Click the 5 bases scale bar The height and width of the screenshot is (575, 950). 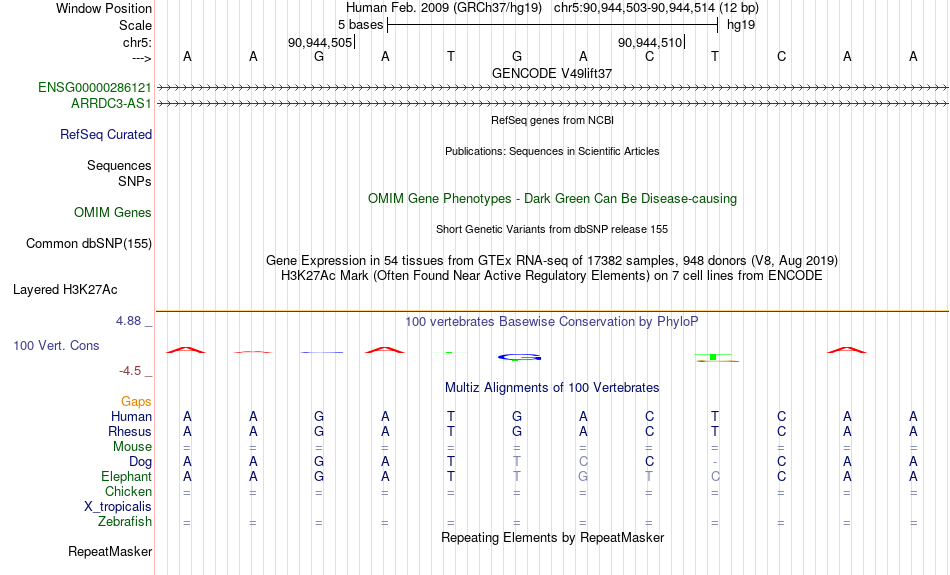click(x=553, y=25)
